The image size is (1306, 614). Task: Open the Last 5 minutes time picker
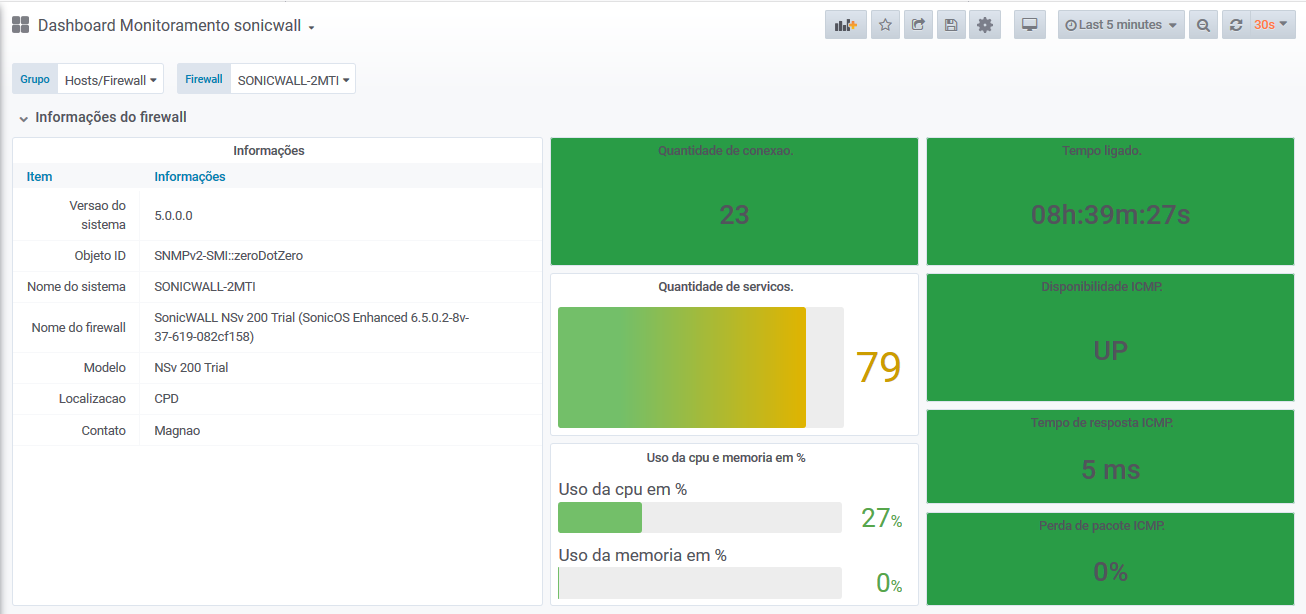[x=1121, y=25]
